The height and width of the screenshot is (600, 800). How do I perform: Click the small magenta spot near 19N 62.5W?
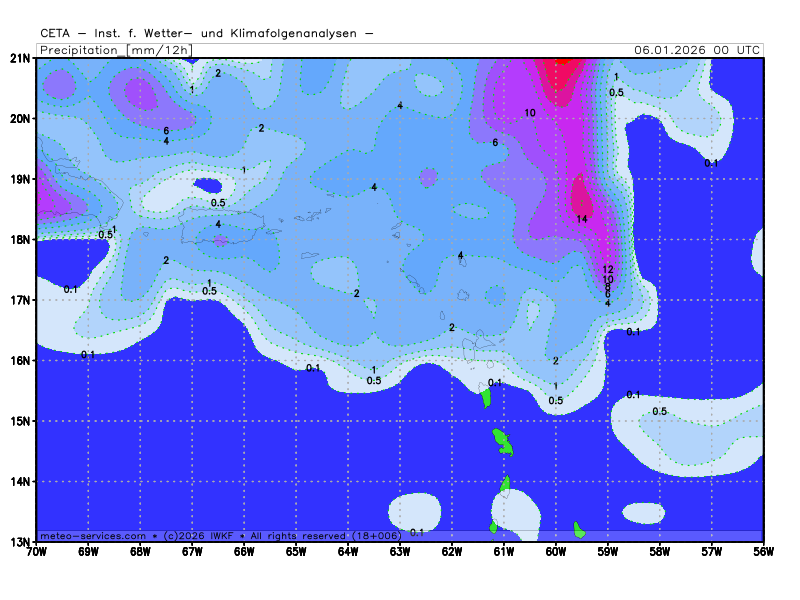click(x=428, y=178)
